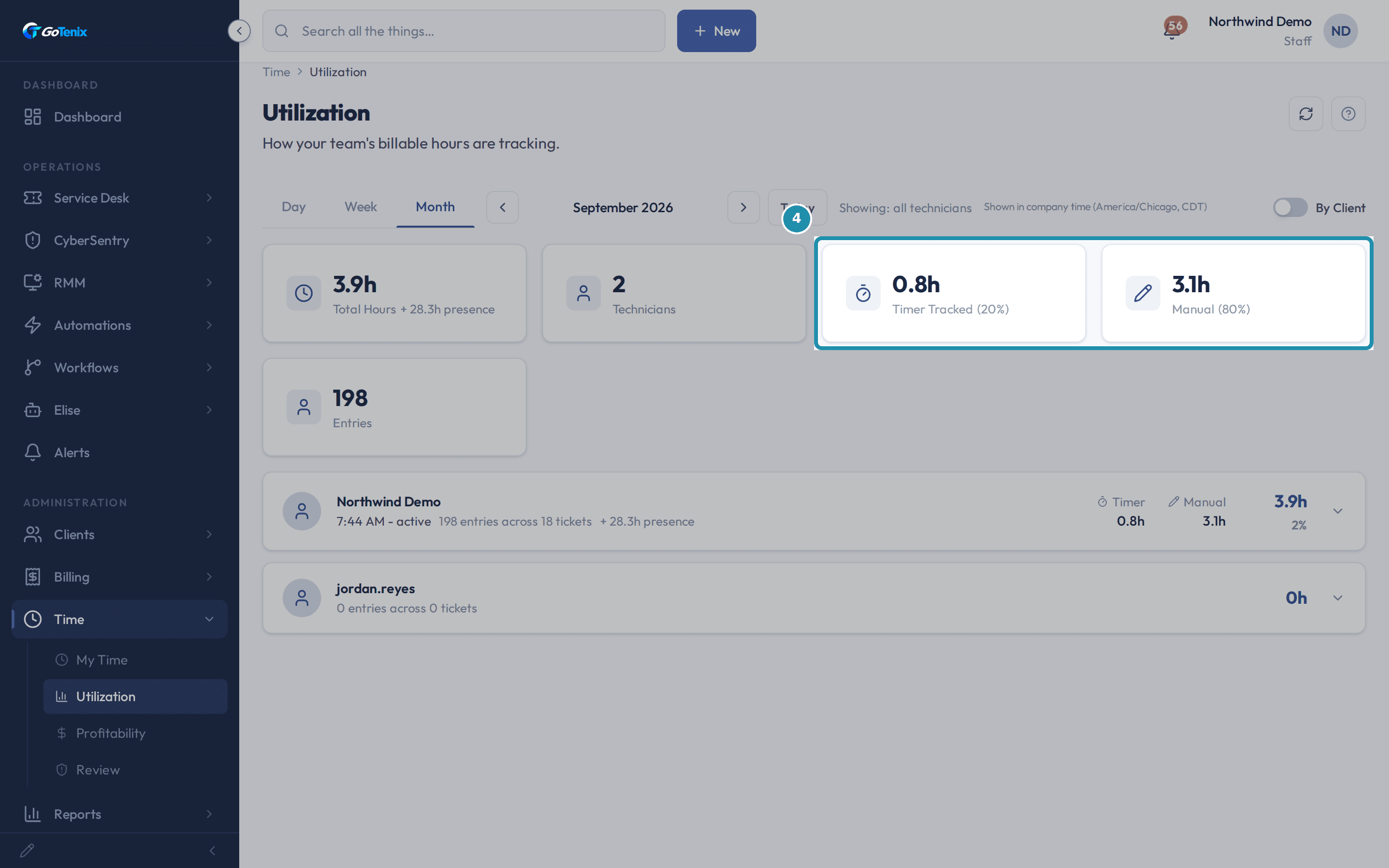Click the New button
1389x868 pixels.
(716, 31)
